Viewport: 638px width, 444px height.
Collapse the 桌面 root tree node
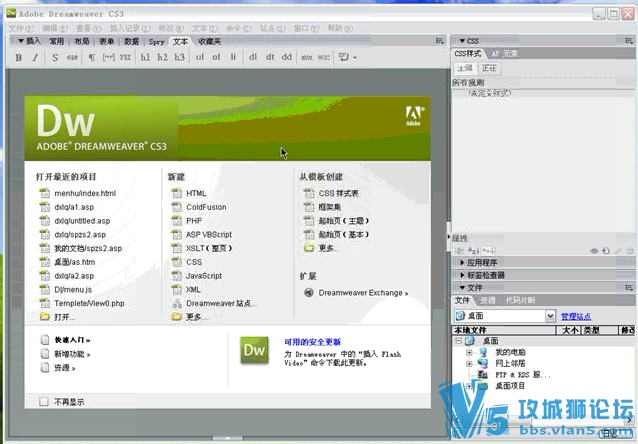459,341
